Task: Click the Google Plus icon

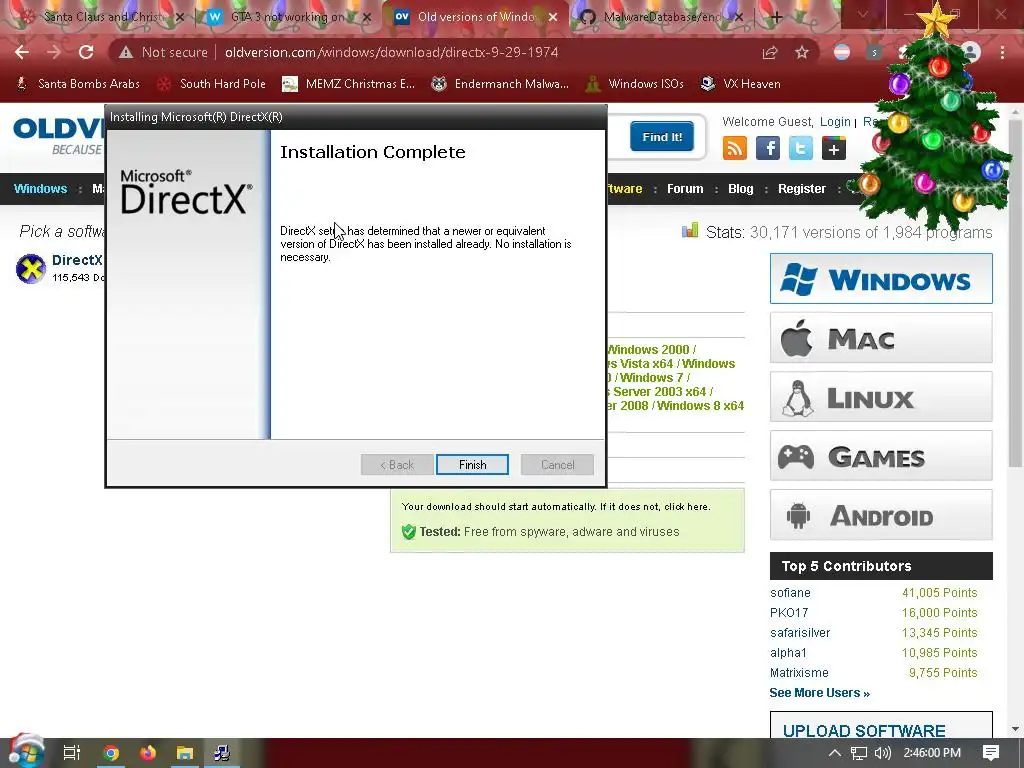Action: coord(834,148)
